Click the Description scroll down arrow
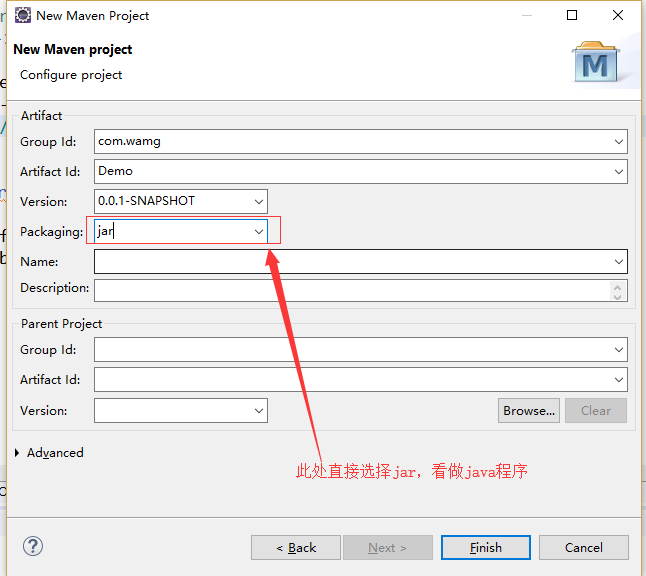The image size is (646, 576). 617,296
